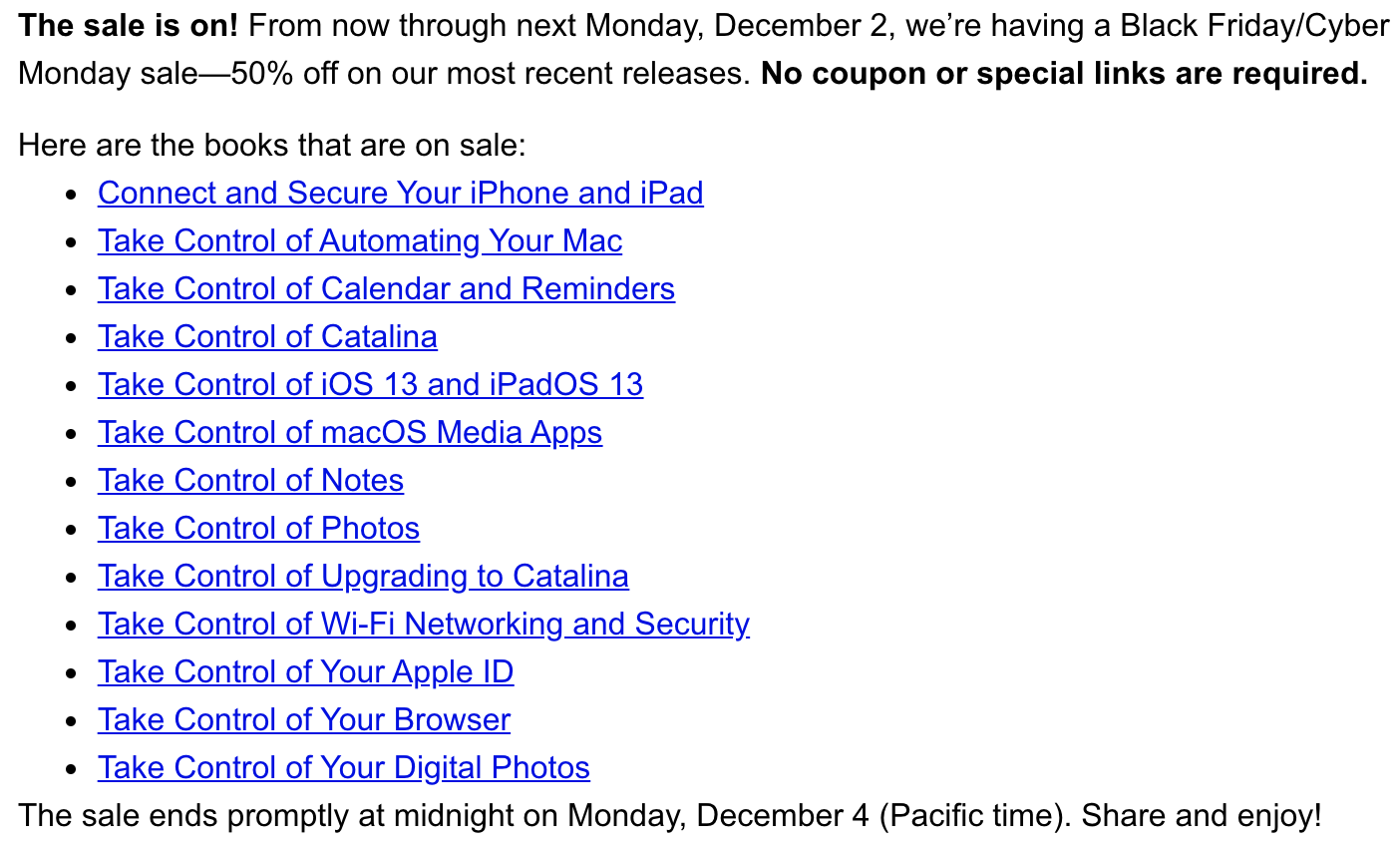The height and width of the screenshot is (848, 1400).
Task: Open Take Control of Your Browser link
Action: coord(304,719)
